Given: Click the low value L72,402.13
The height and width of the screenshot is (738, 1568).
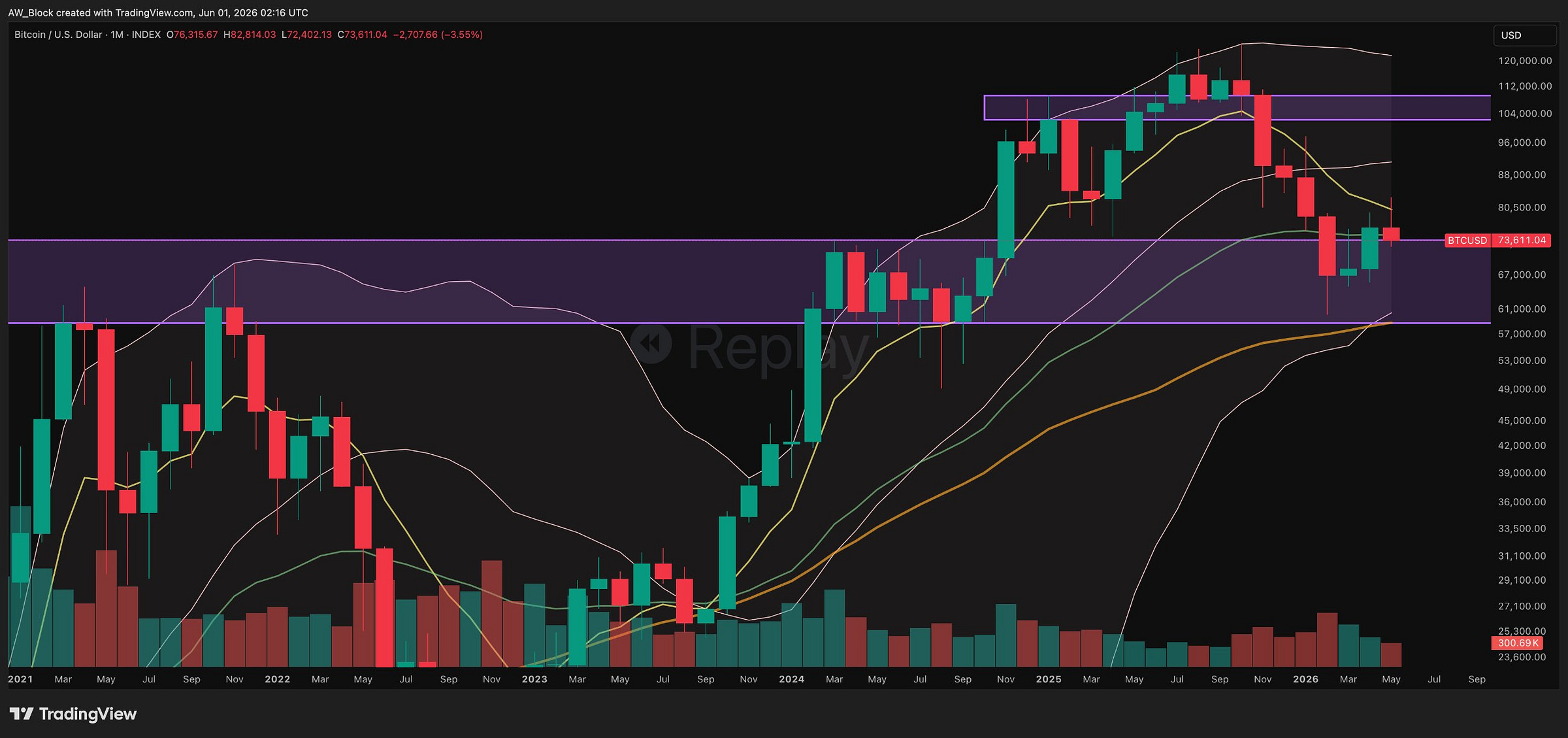Looking at the screenshot, I should pos(306,35).
